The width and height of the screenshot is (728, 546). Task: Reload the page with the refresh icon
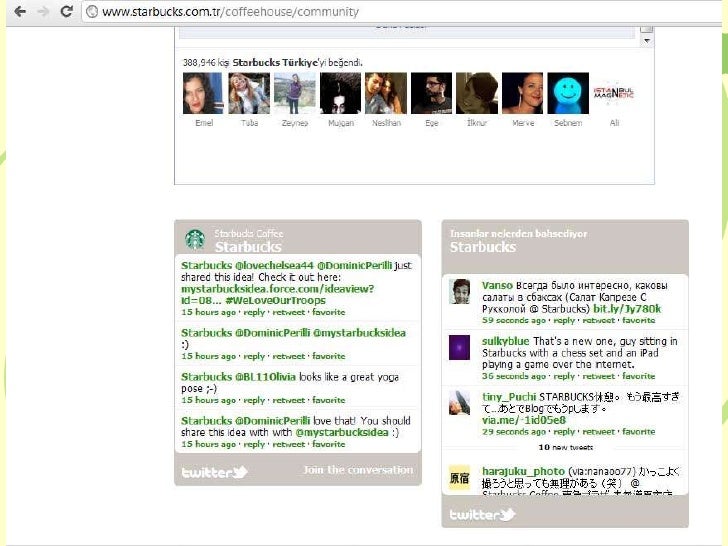66,12
